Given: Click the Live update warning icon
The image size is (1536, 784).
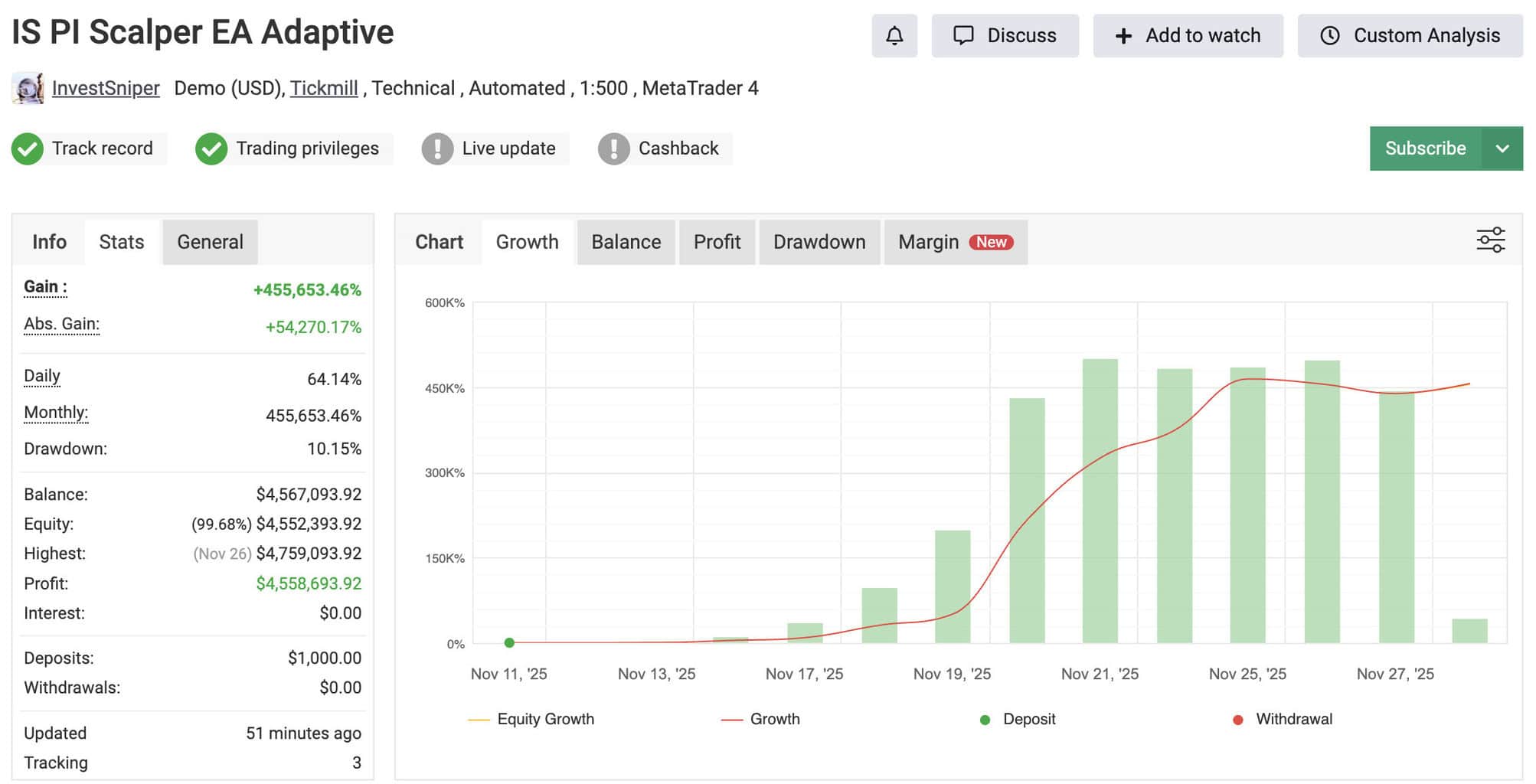Looking at the screenshot, I should pos(437,149).
